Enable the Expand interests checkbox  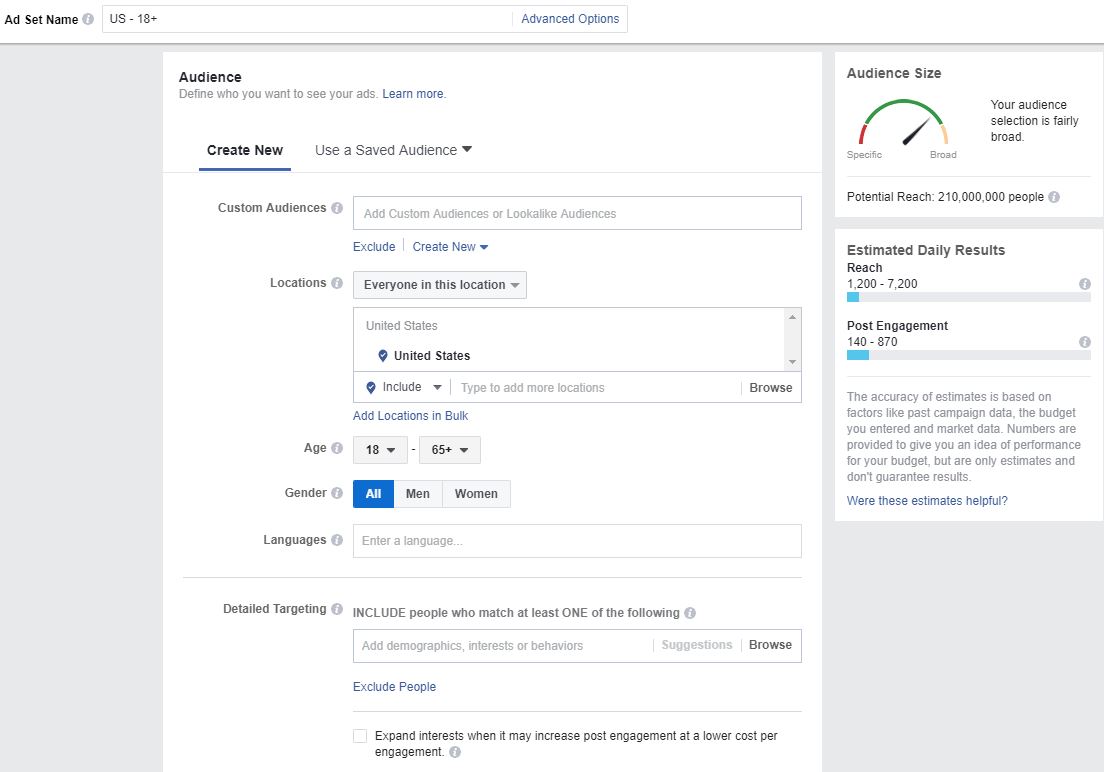tap(360, 735)
